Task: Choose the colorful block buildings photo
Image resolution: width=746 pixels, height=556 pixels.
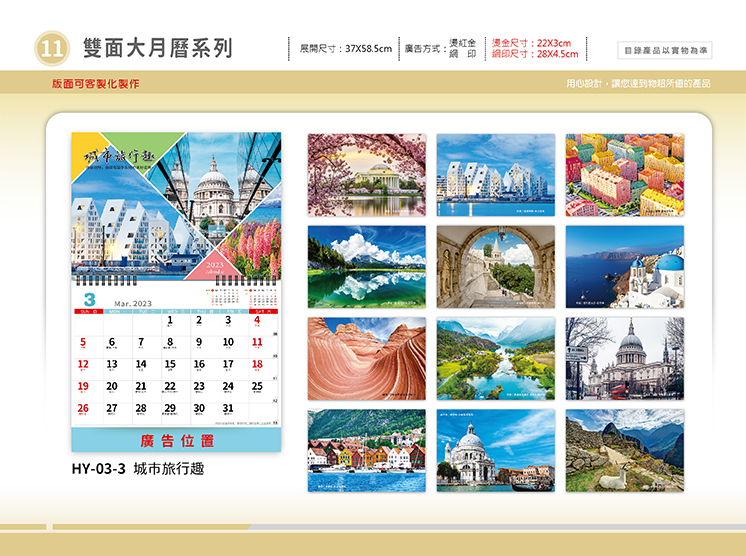Action: pos(624,175)
